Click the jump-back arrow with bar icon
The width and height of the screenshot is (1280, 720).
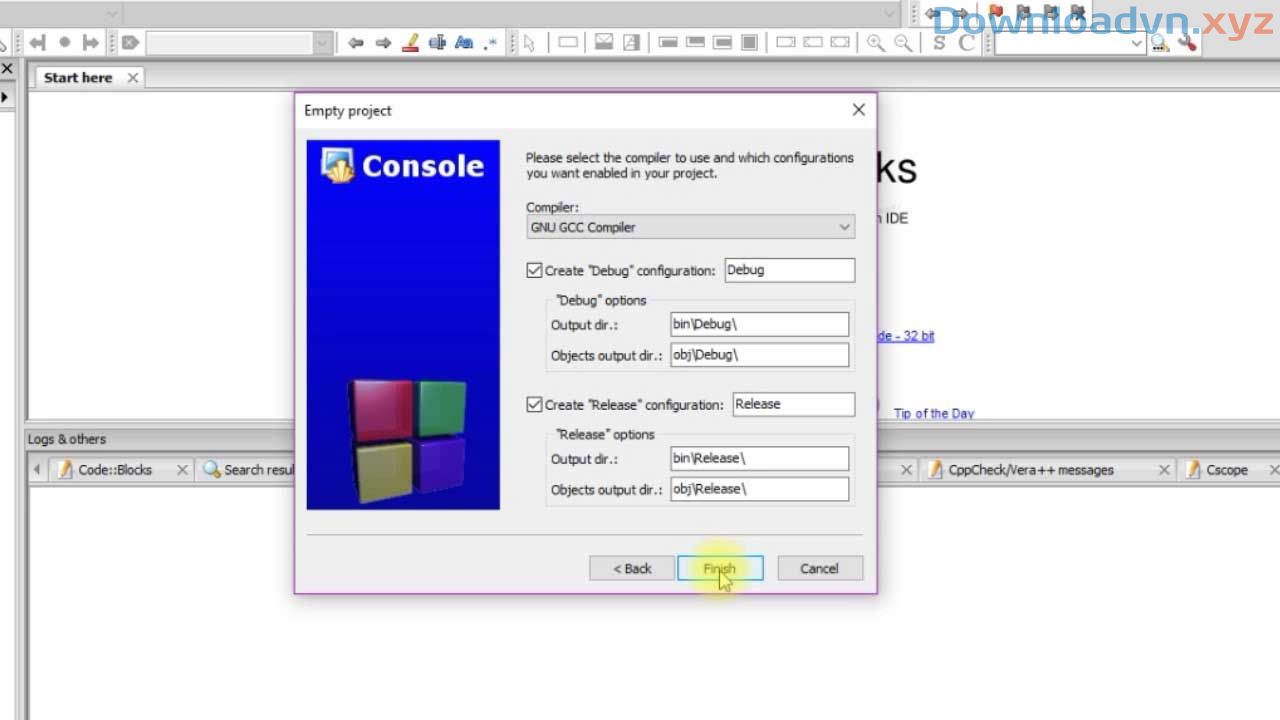(37, 43)
